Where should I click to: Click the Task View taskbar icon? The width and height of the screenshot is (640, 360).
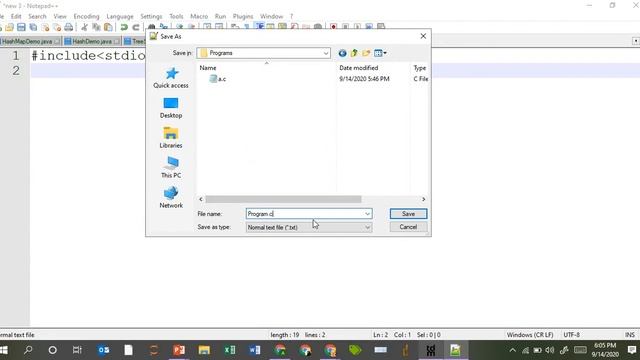77,350
